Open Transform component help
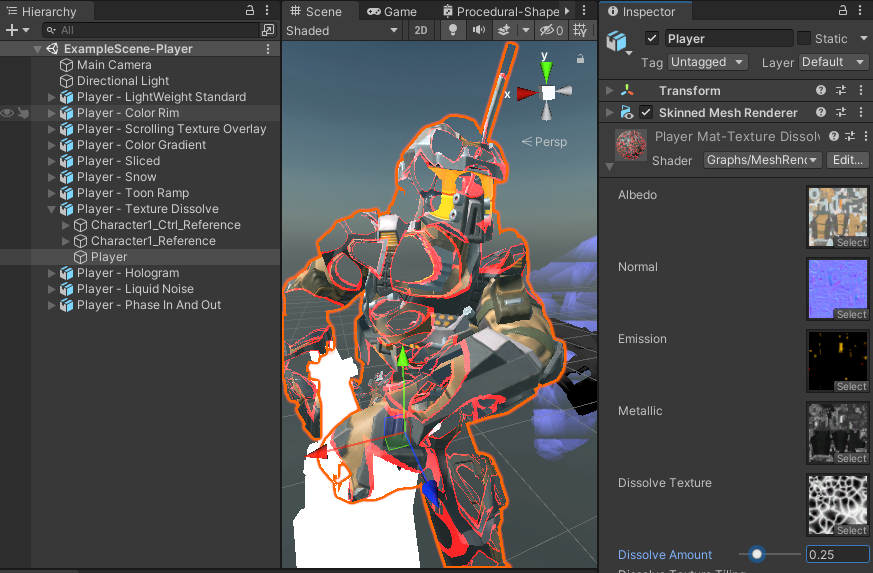Viewport: 873px width, 573px height. tap(821, 90)
